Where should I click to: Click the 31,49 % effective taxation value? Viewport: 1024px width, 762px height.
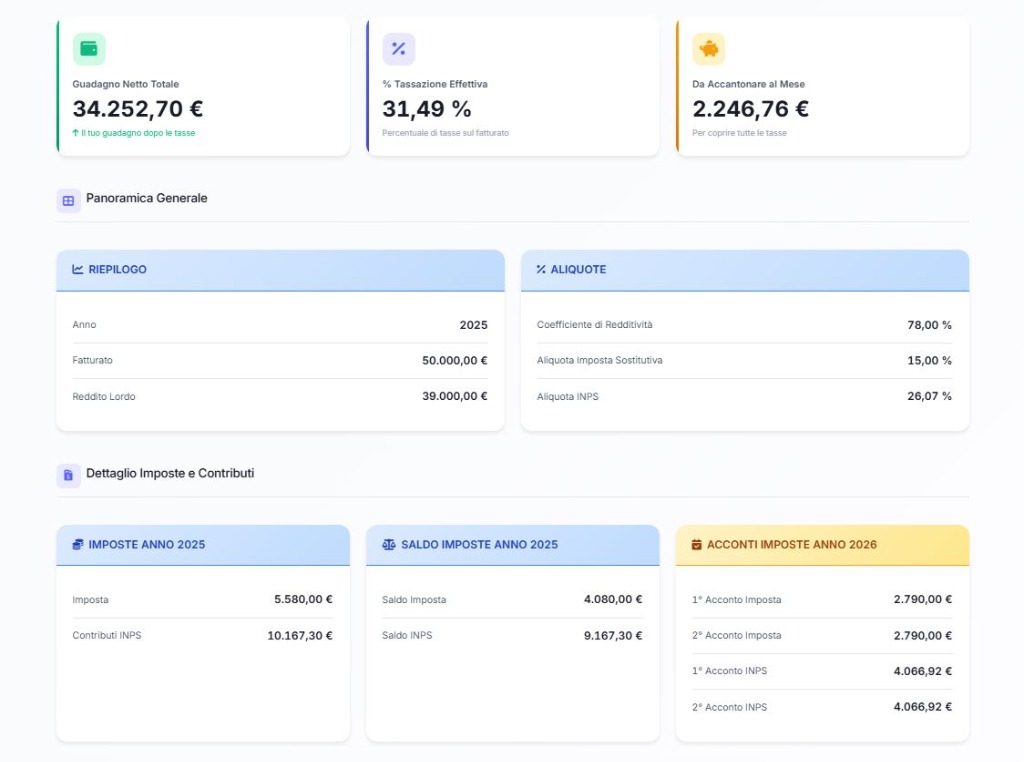pyautogui.click(x=427, y=109)
